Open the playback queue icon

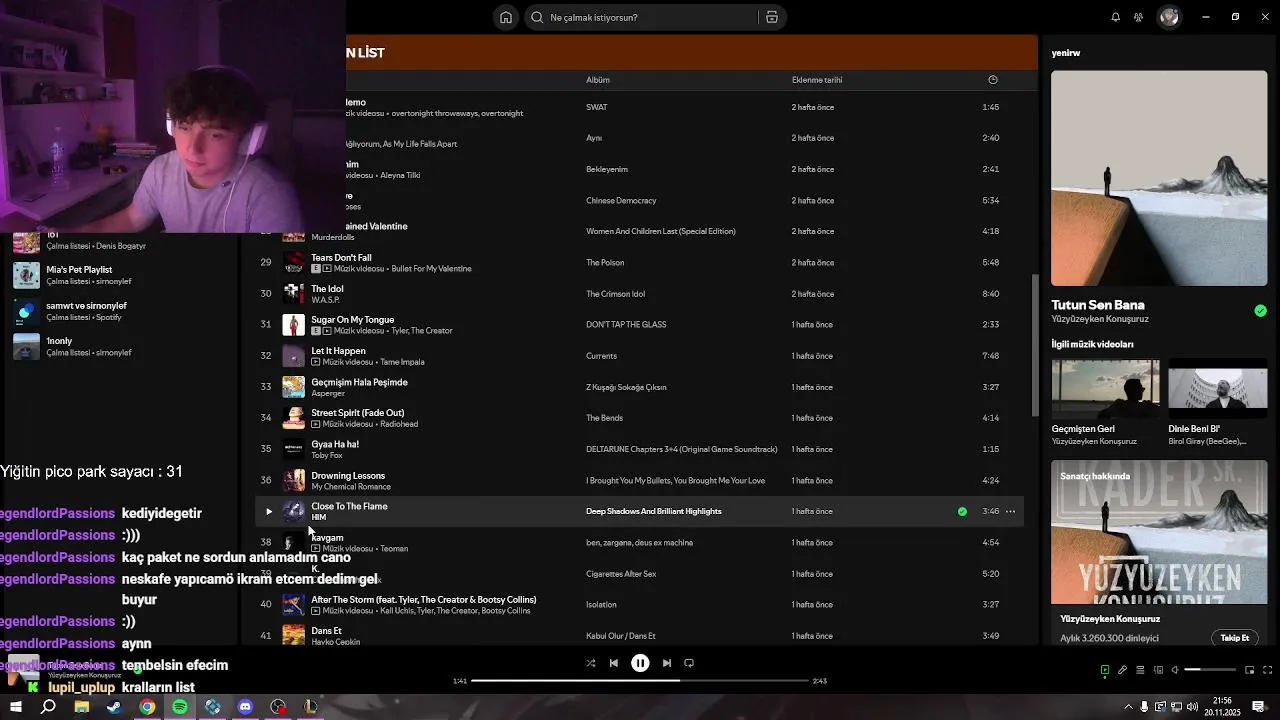coord(1140,670)
